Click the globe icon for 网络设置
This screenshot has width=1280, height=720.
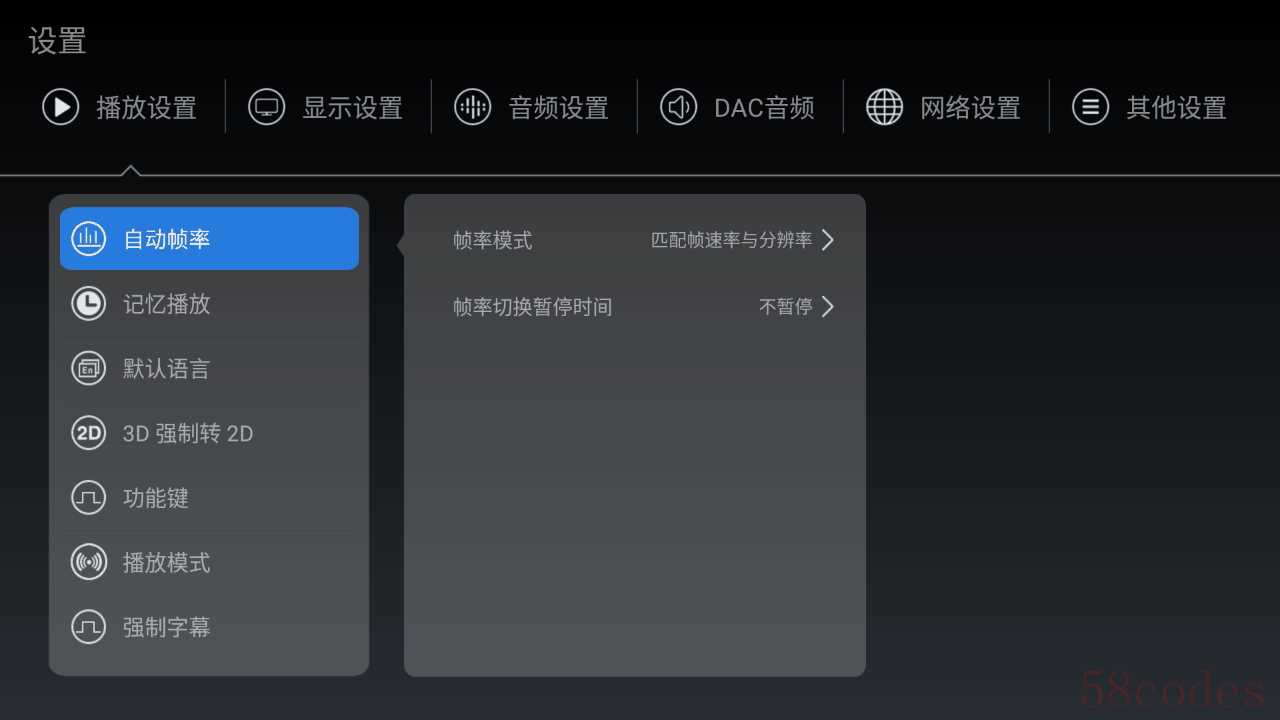pyautogui.click(x=884, y=107)
